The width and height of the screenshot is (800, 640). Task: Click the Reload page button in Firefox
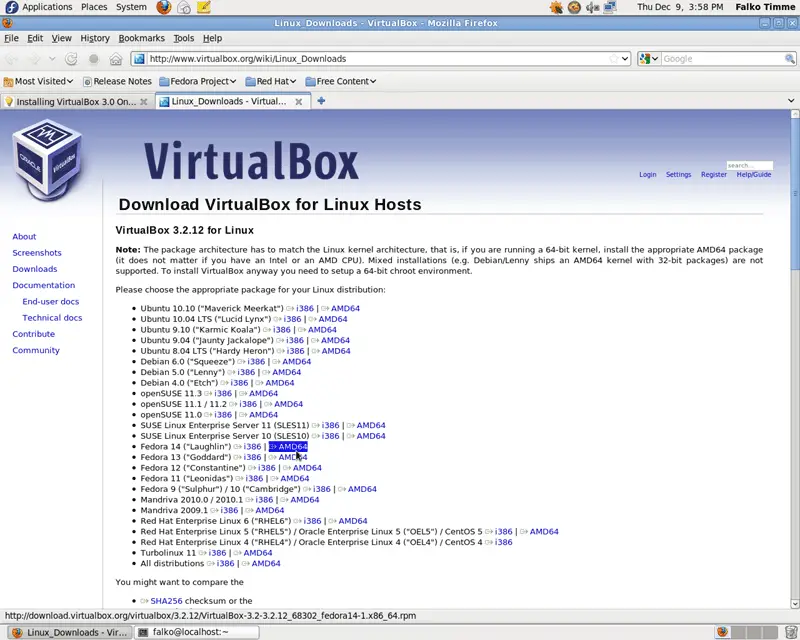click(x=71, y=59)
